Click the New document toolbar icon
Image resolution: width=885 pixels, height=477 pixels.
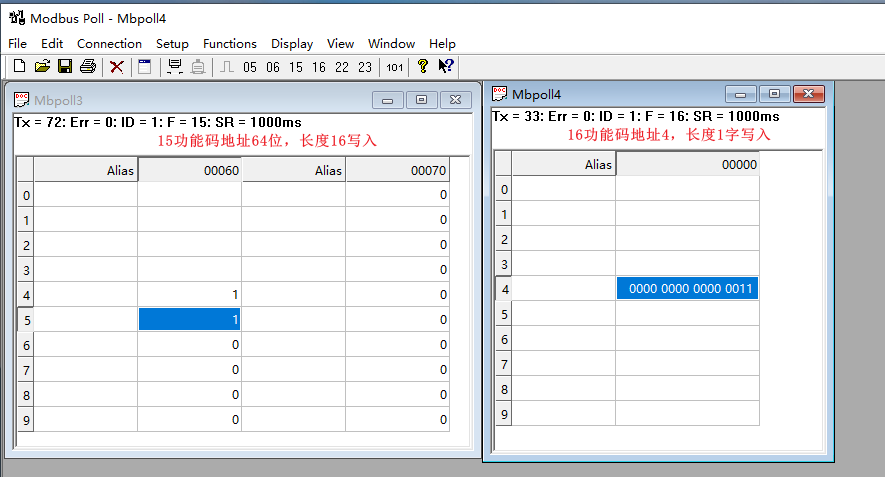point(19,67)
